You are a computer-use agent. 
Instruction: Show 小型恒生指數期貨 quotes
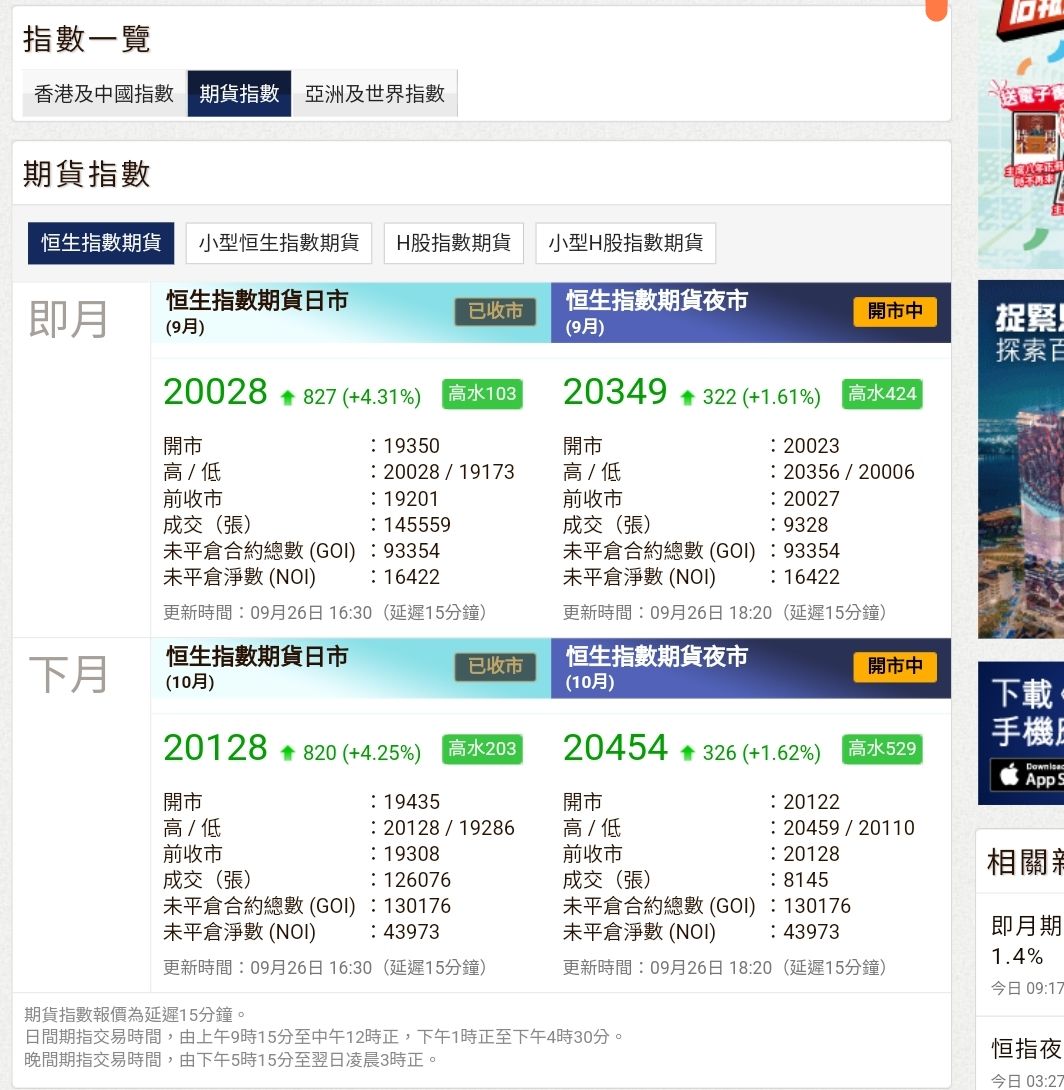point(279,243)
